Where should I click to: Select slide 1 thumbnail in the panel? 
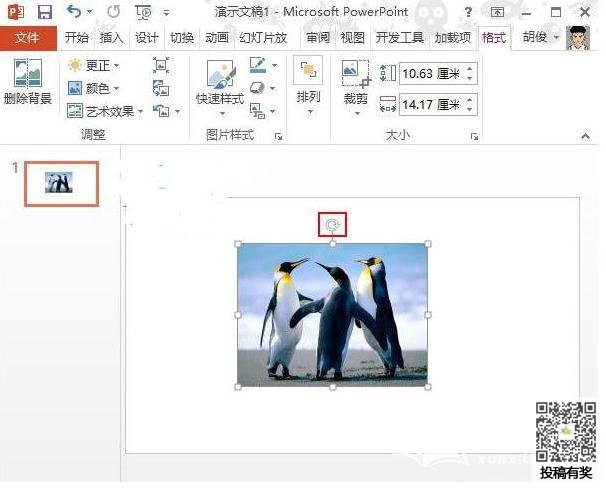tap(60, 183)
